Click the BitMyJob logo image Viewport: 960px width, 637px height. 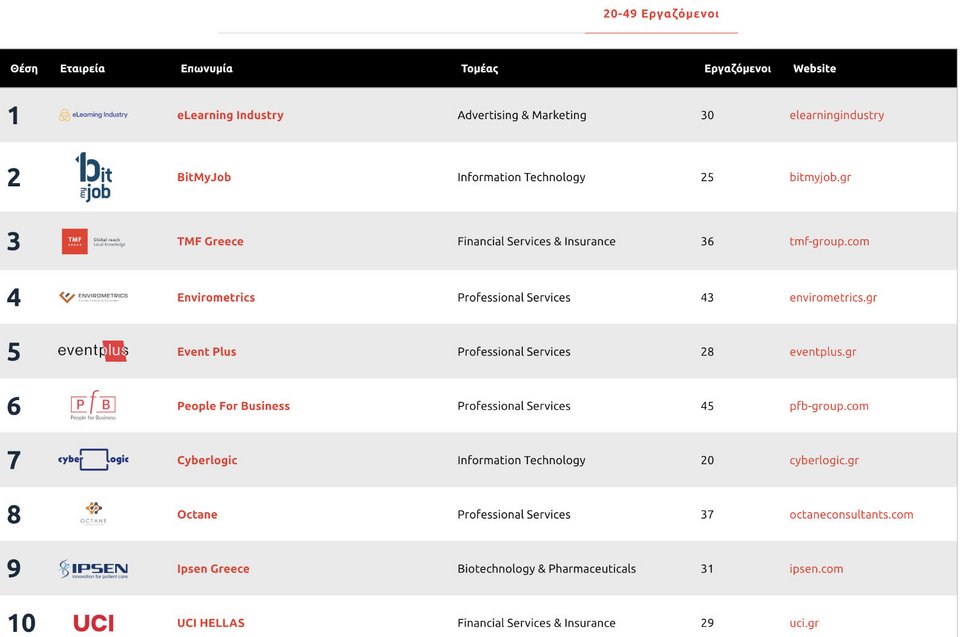tap(93, 177)
